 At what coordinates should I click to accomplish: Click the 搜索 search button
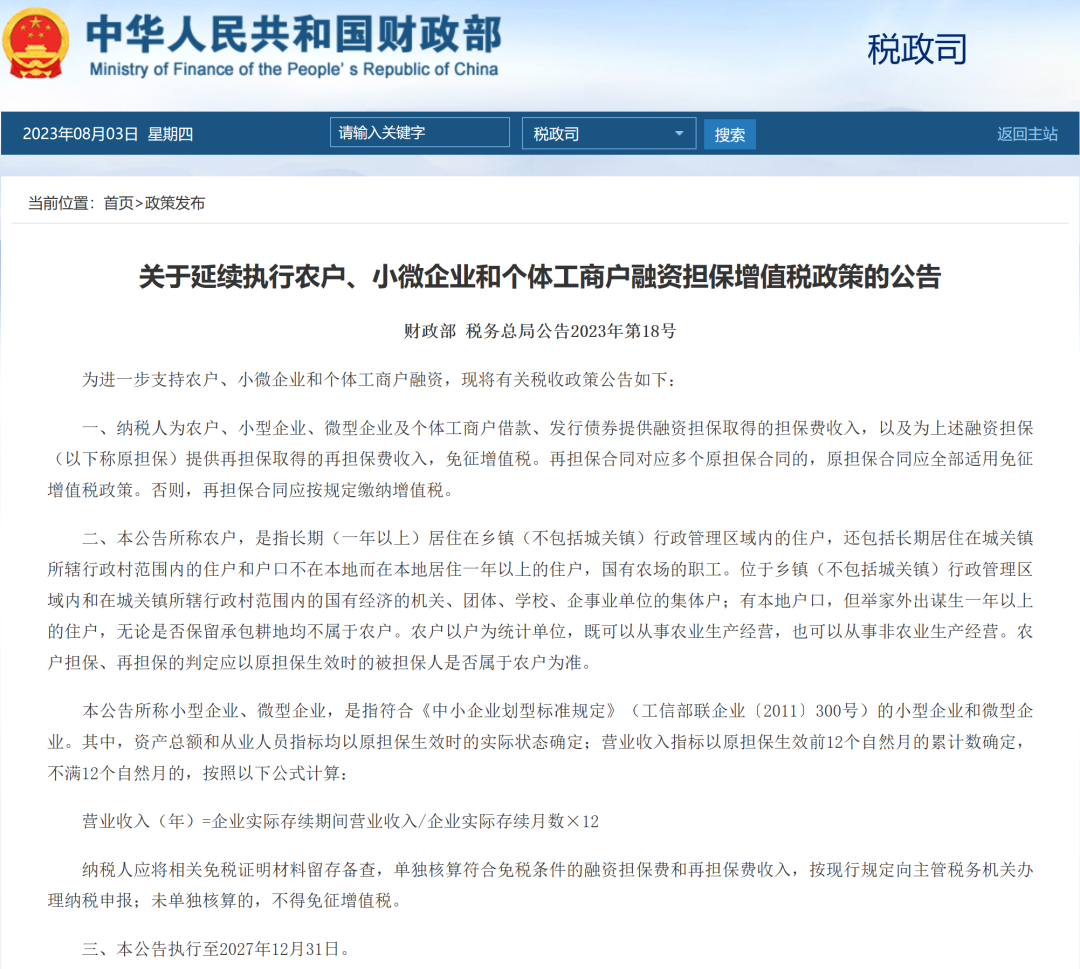pos(729,134)
